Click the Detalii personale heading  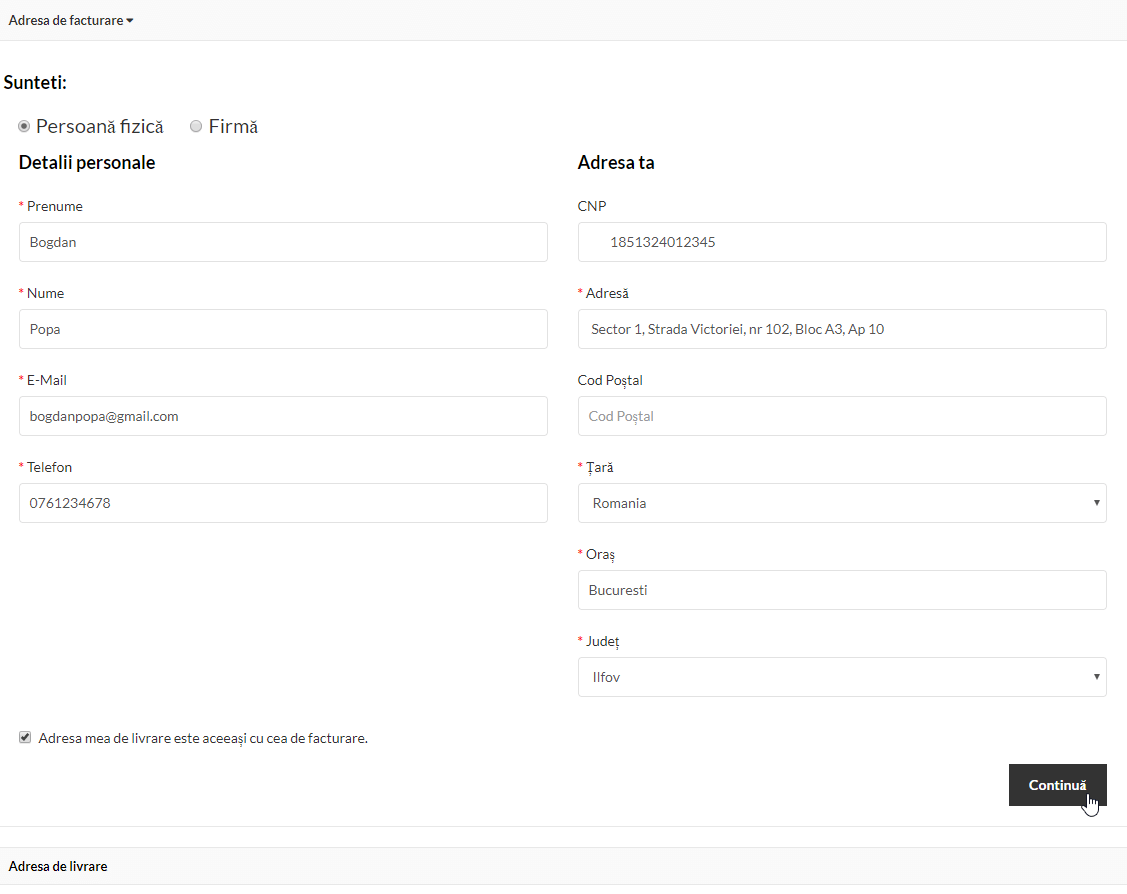tap(87, 162)
